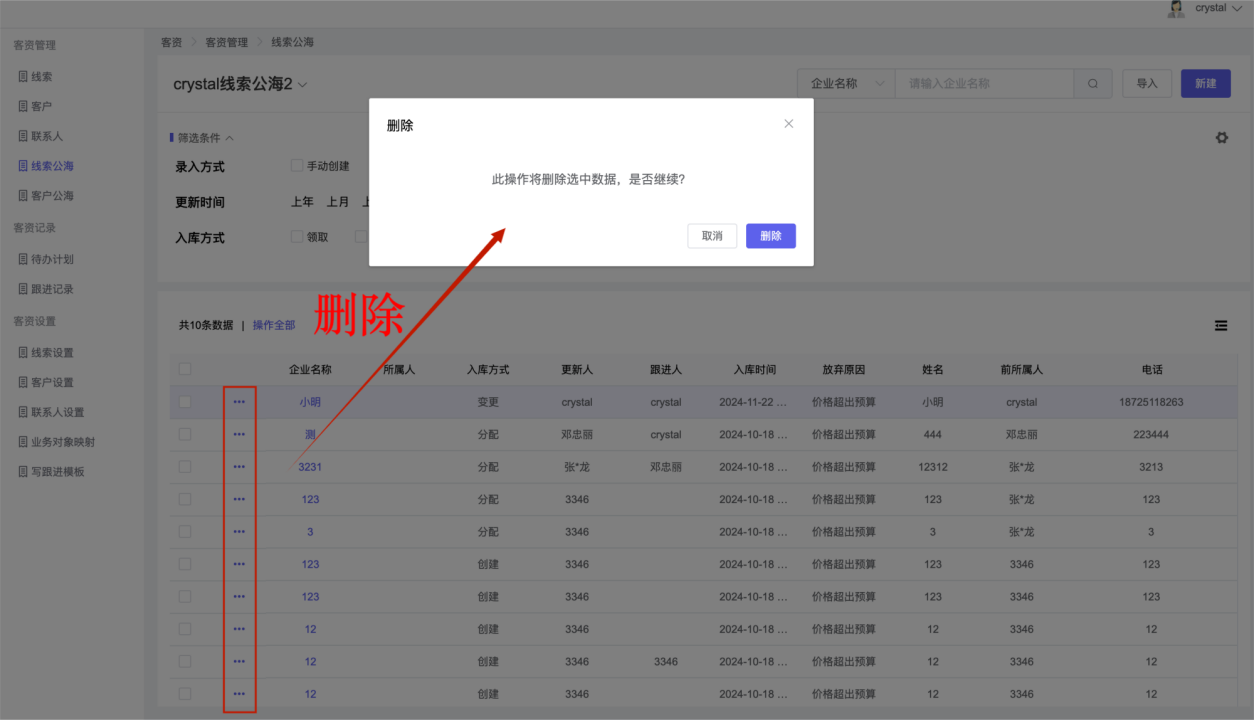Click the user avatar icon
The width and height of the screenshot is (1254, 720).
[1176, 8]
